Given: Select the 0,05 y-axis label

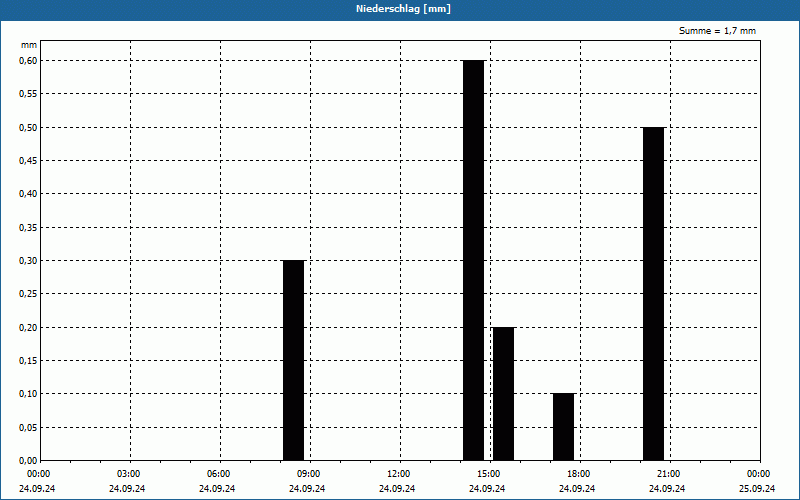Looking at the screenshot, I should [28, 428].
